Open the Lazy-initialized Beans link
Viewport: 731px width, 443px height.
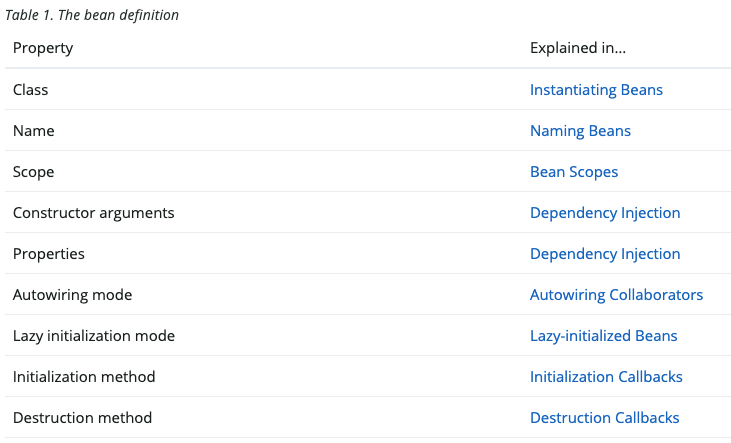point(603,336)
